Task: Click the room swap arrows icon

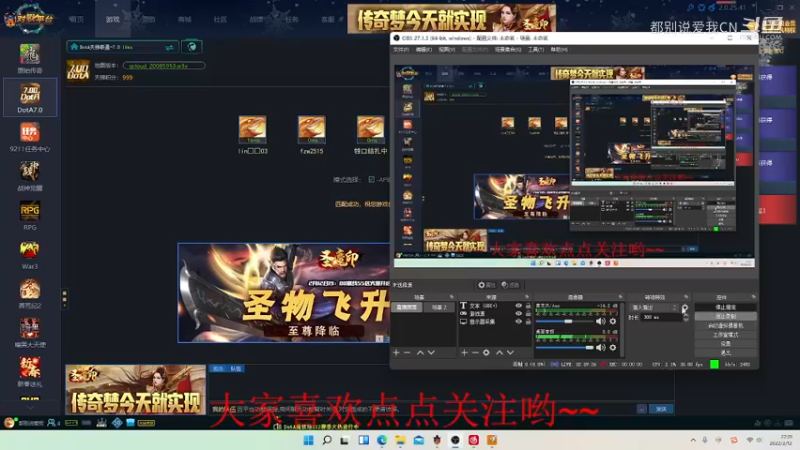Action: tap(169, 47)
